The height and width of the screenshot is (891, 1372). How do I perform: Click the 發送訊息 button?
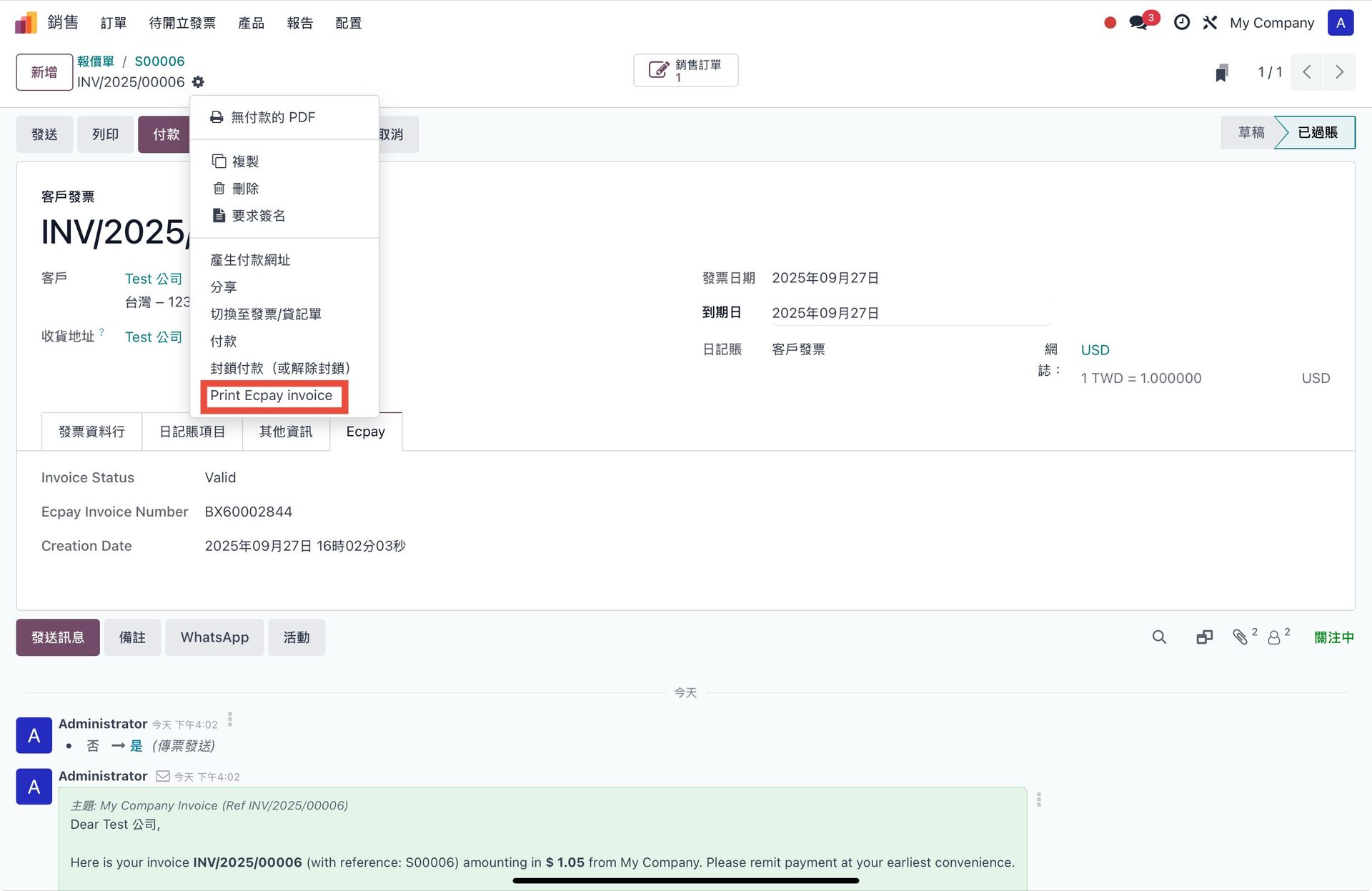pyautogui.click(x=58, y=637)
